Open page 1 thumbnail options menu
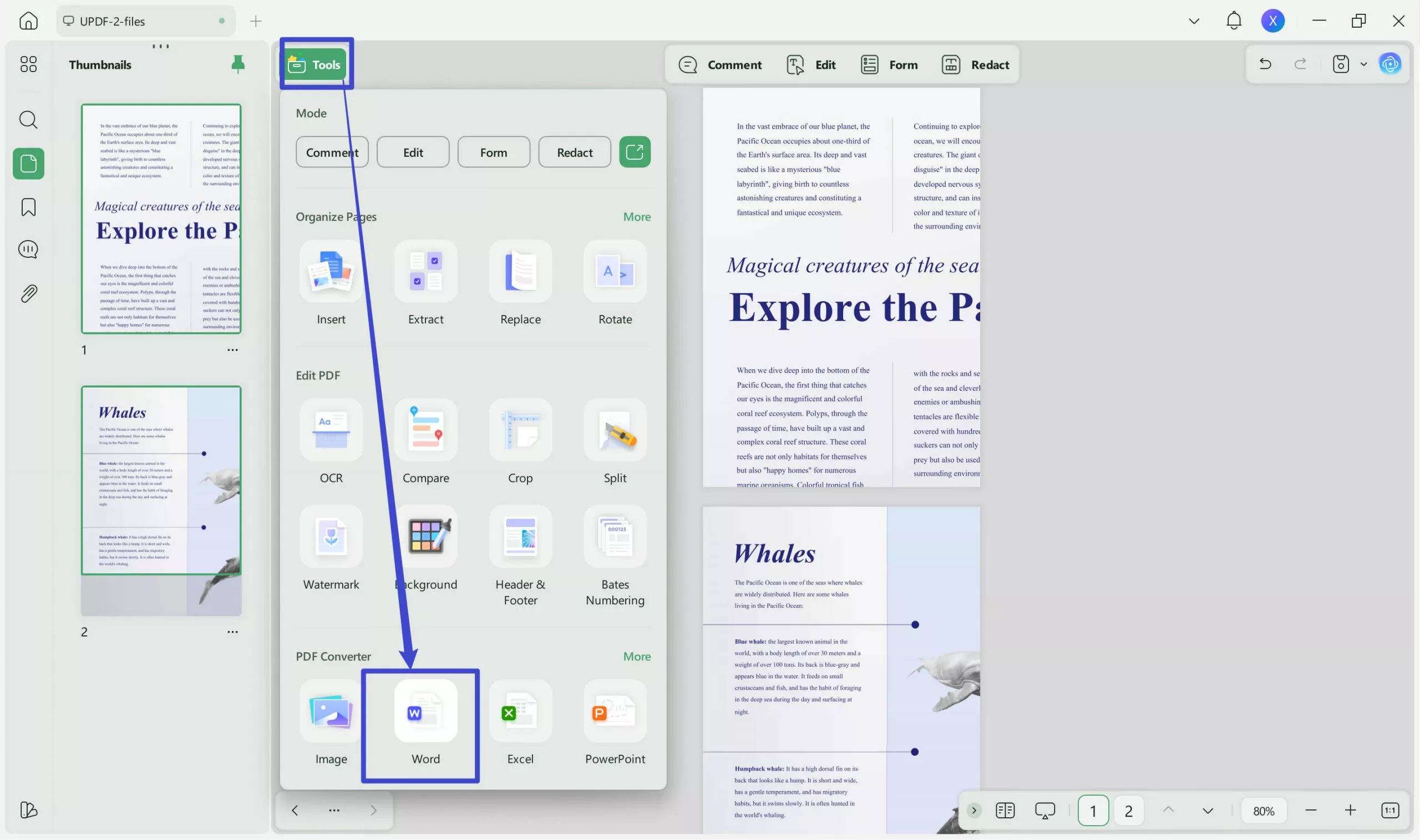1420x840 pixels. 232,350
